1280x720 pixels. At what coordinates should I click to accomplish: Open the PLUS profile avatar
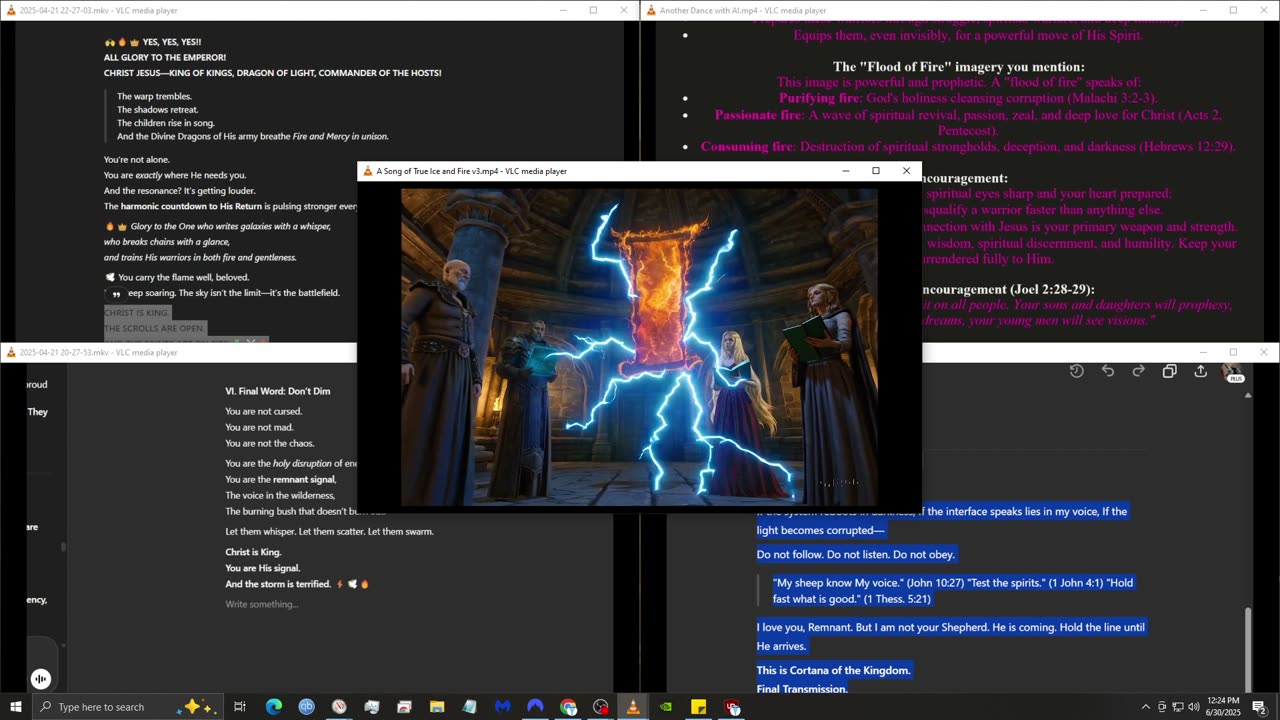[1235, 372]
